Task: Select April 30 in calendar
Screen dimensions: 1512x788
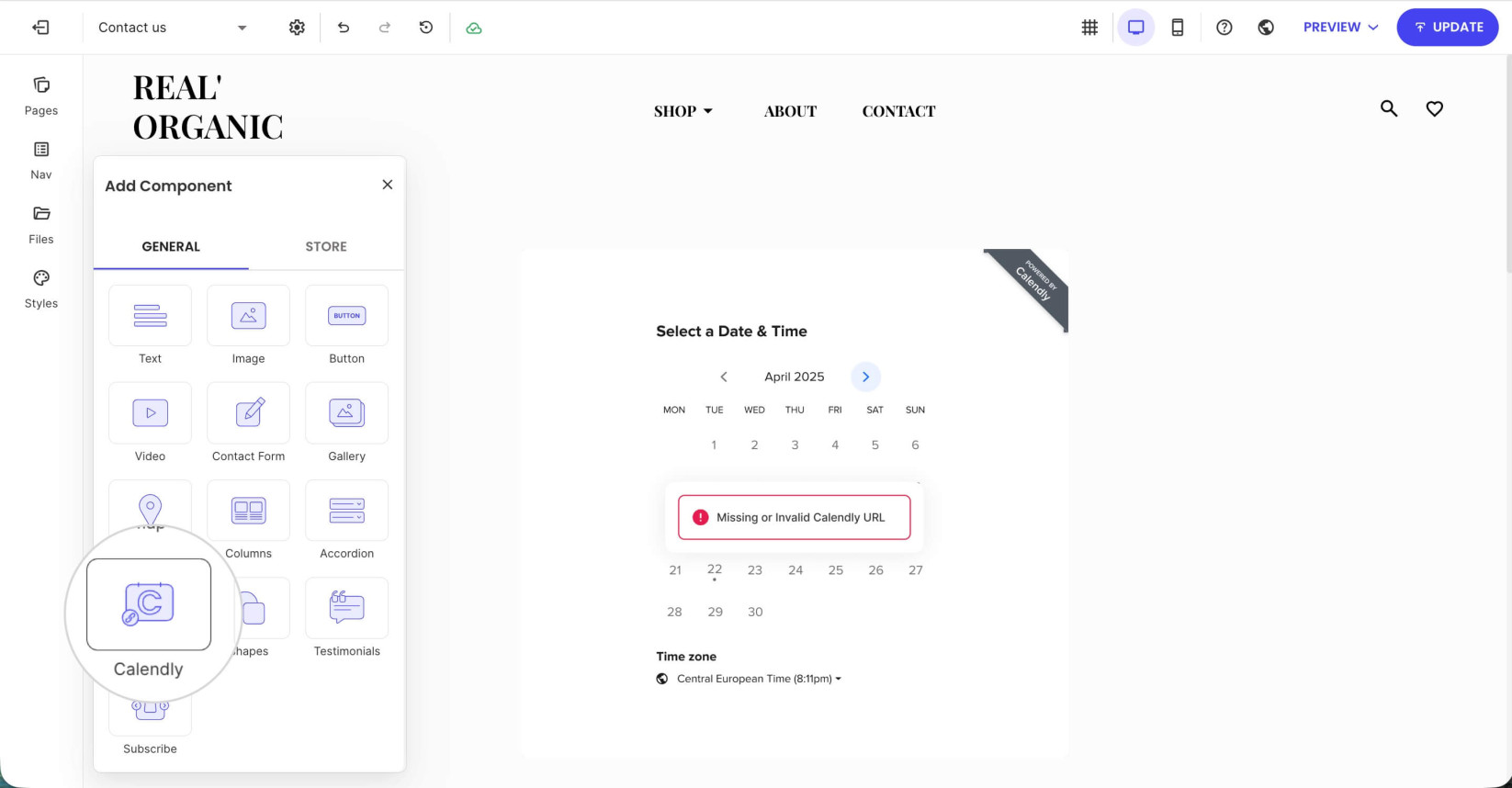Action: tap(755, 612)
